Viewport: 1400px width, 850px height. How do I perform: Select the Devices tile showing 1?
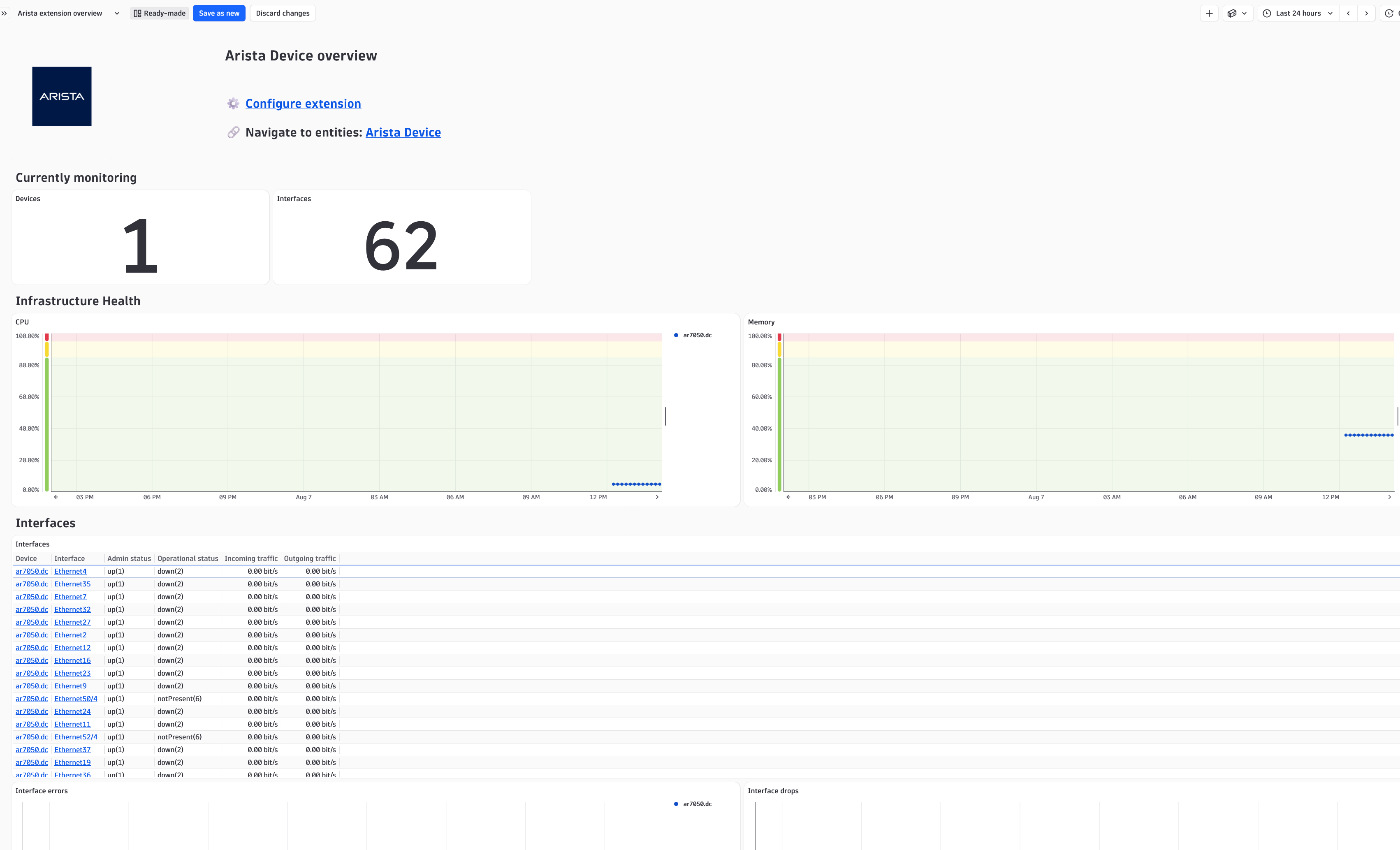(x=140, y=237)
